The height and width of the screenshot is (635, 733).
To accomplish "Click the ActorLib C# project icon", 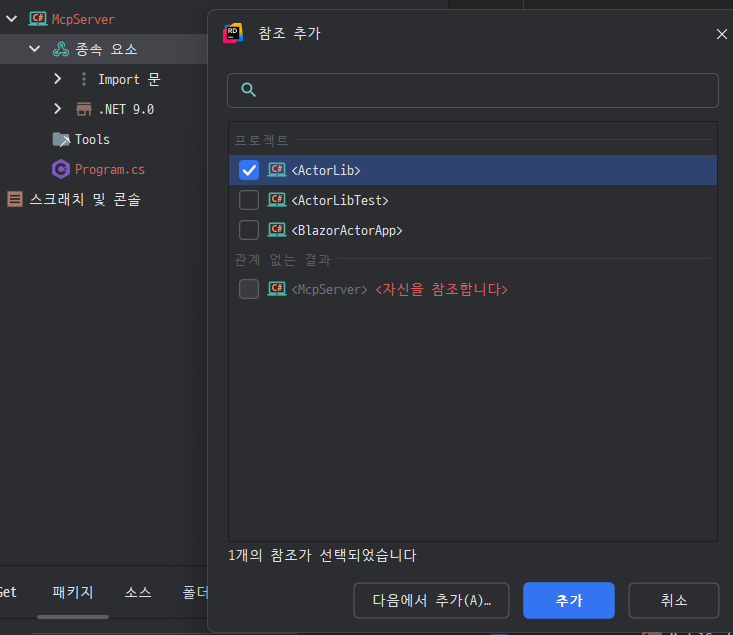I will tap(277, 171).
